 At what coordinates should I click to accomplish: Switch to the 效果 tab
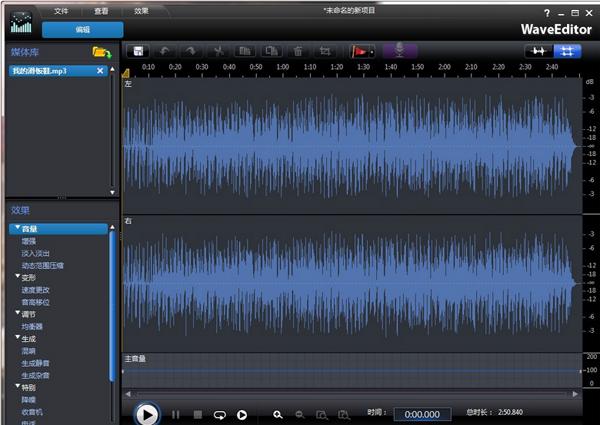coord(141,10)
